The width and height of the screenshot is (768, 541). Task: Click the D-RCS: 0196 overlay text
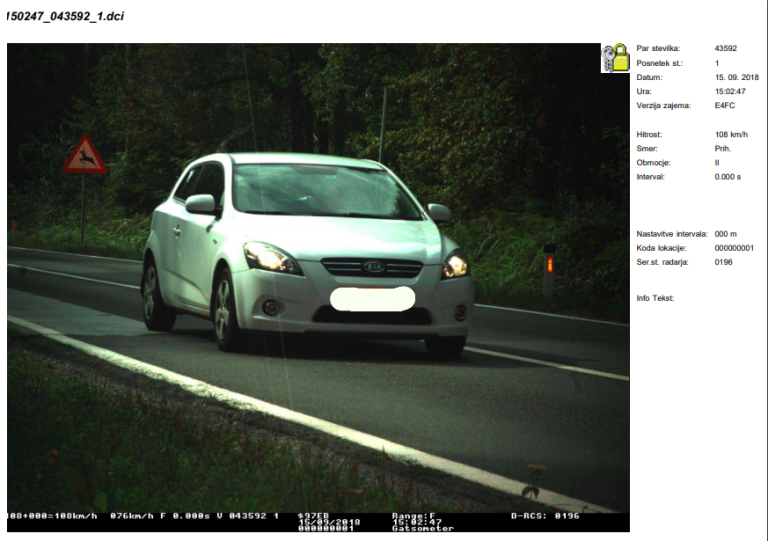click(545, 516)
